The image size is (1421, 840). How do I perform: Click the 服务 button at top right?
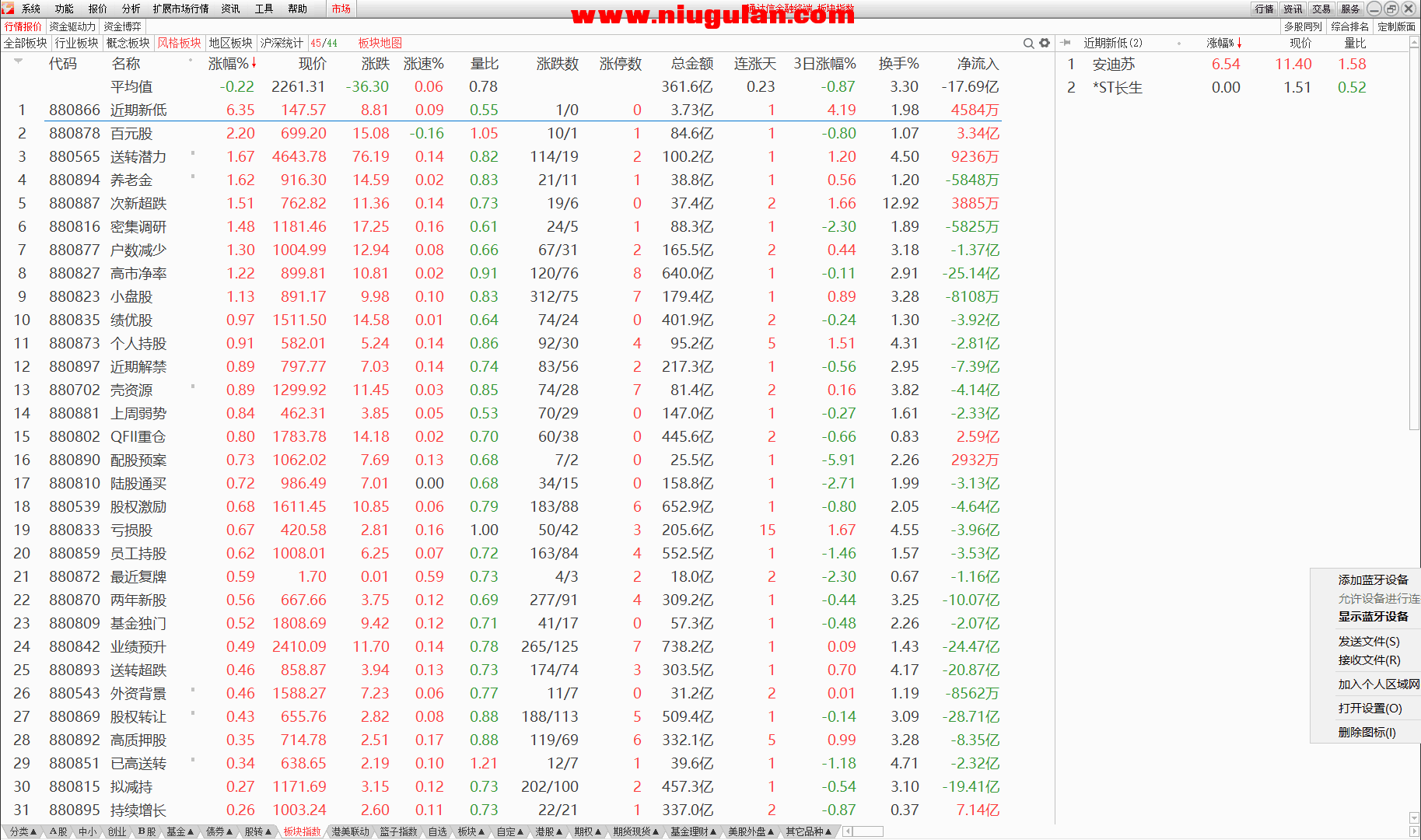tap(1350, 9)
